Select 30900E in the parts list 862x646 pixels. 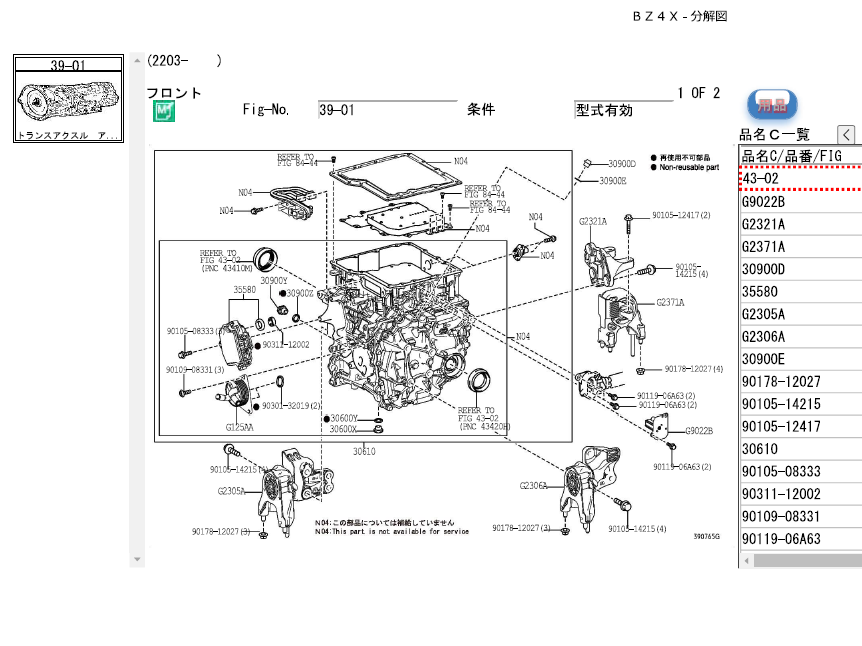(801, 359)
